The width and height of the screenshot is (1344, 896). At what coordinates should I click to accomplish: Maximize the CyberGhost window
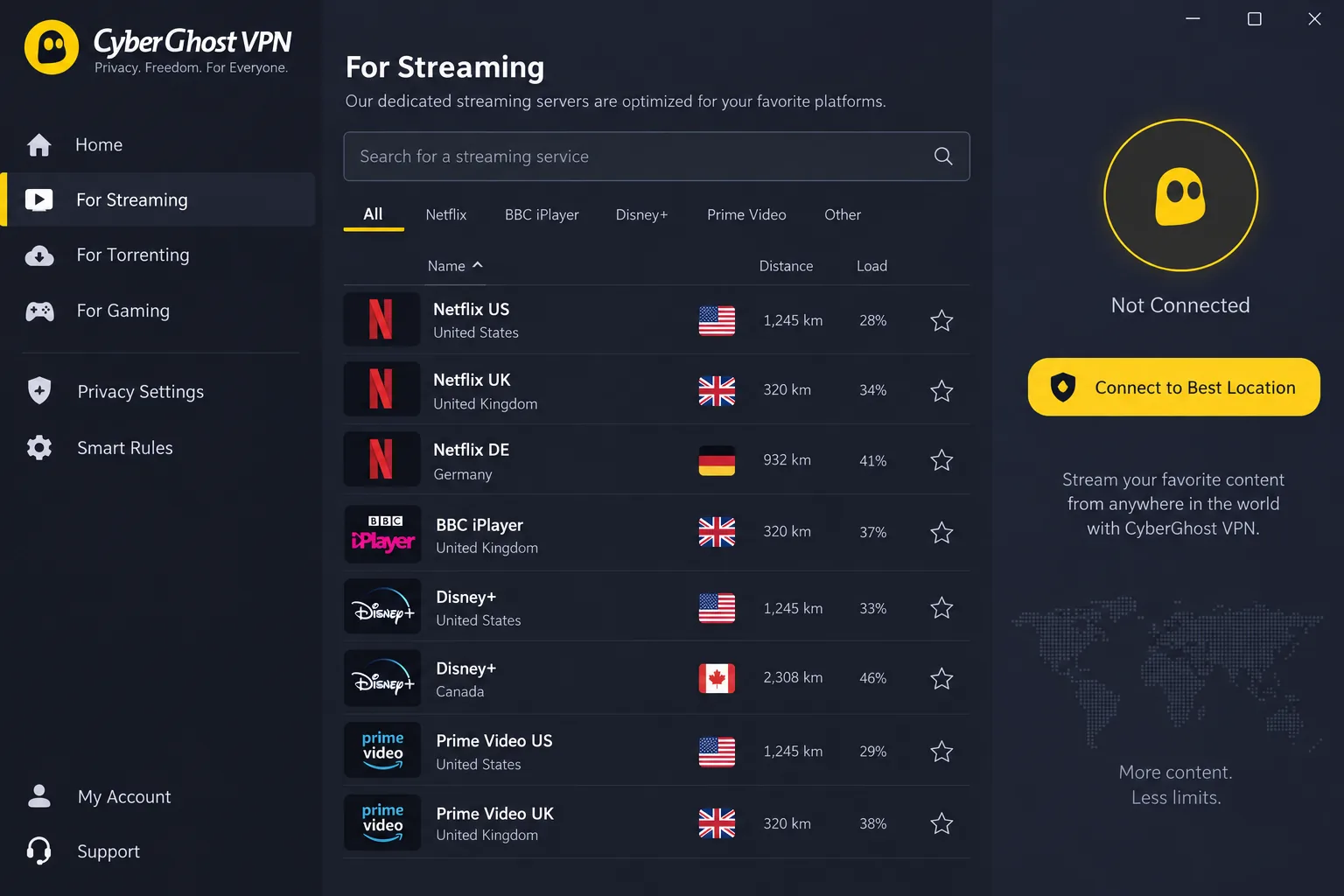1254,18
